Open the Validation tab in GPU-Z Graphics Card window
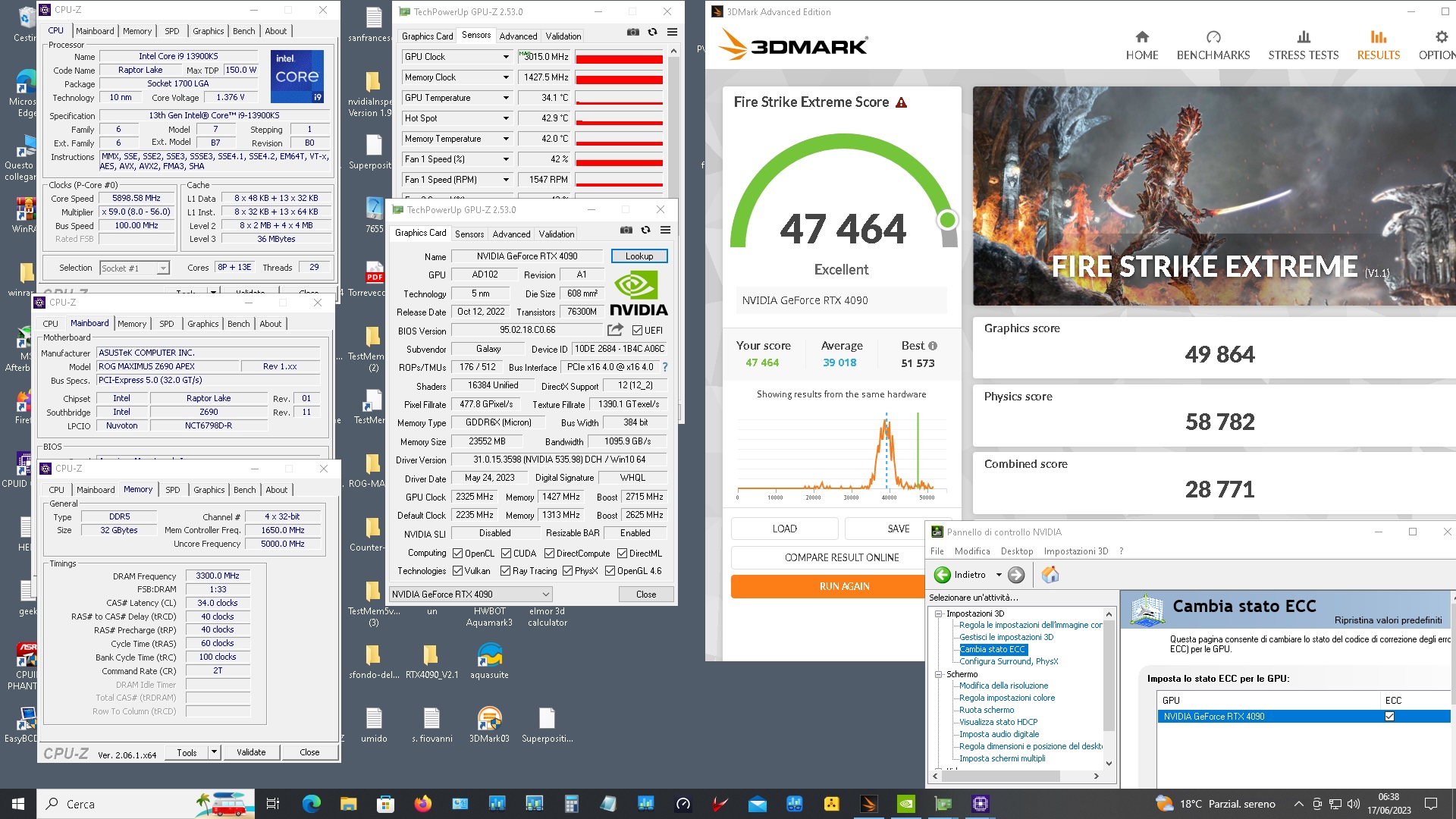Screen dimensions: 1456x819 [557, 234]
